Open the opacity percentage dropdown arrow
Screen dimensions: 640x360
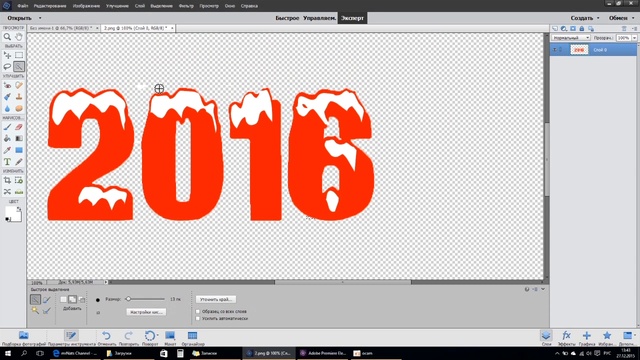point(634,38)
